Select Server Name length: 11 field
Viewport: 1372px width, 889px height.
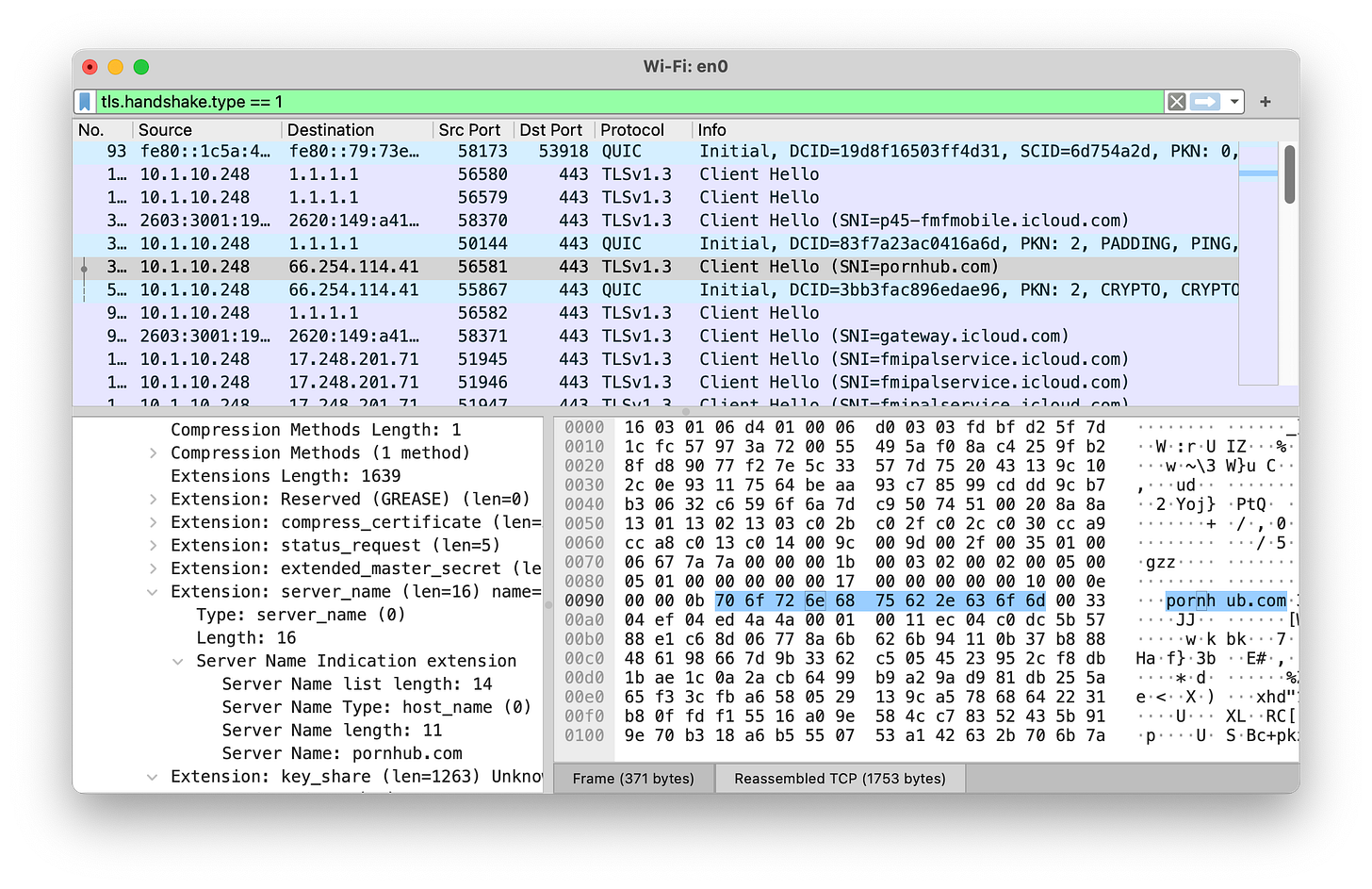pyautogui.click(x=332, y=731)
